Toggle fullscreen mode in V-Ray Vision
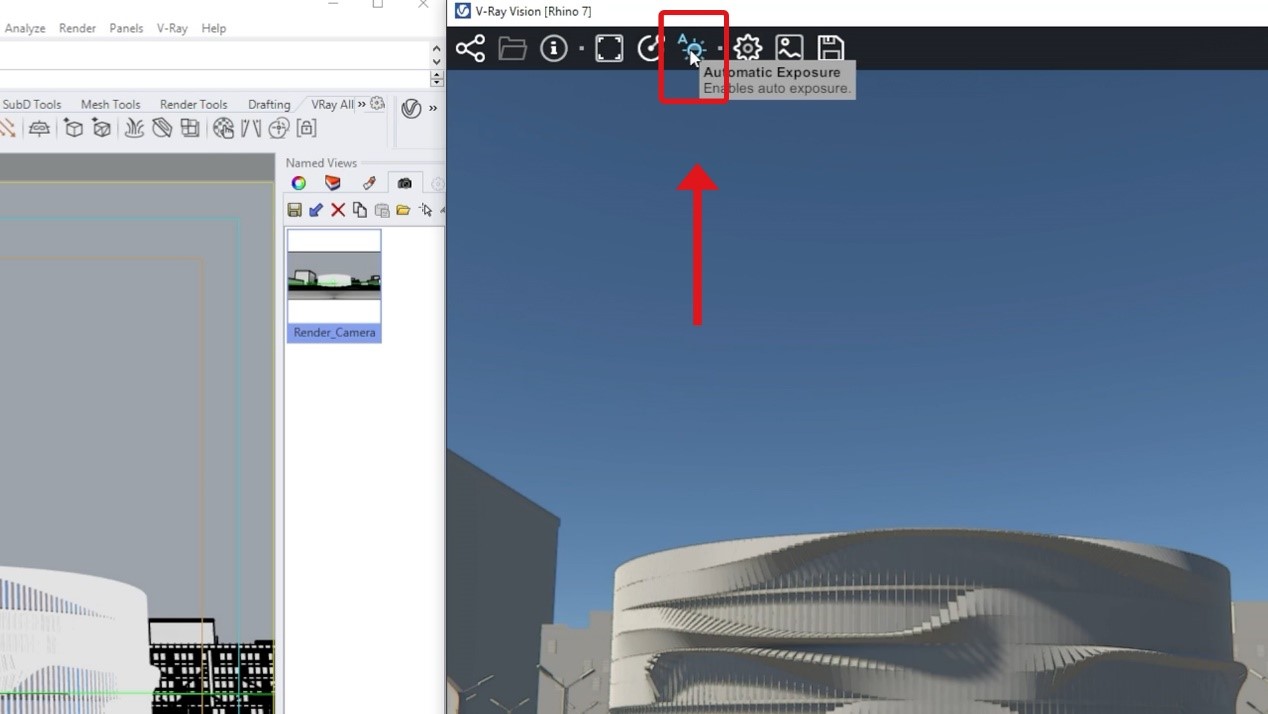 (609, 48)
